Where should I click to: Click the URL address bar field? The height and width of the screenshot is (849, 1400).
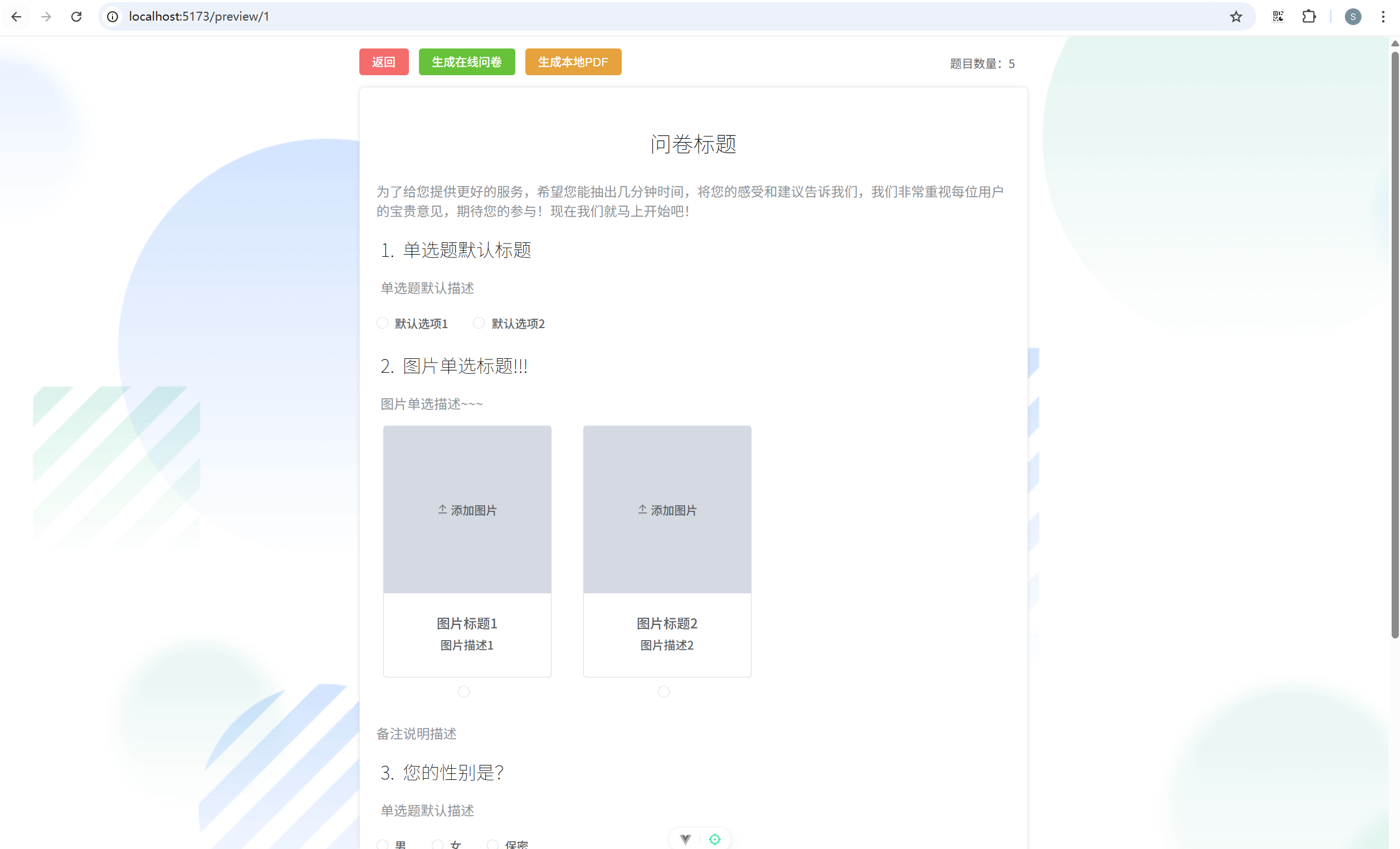(x=625, y=17)
